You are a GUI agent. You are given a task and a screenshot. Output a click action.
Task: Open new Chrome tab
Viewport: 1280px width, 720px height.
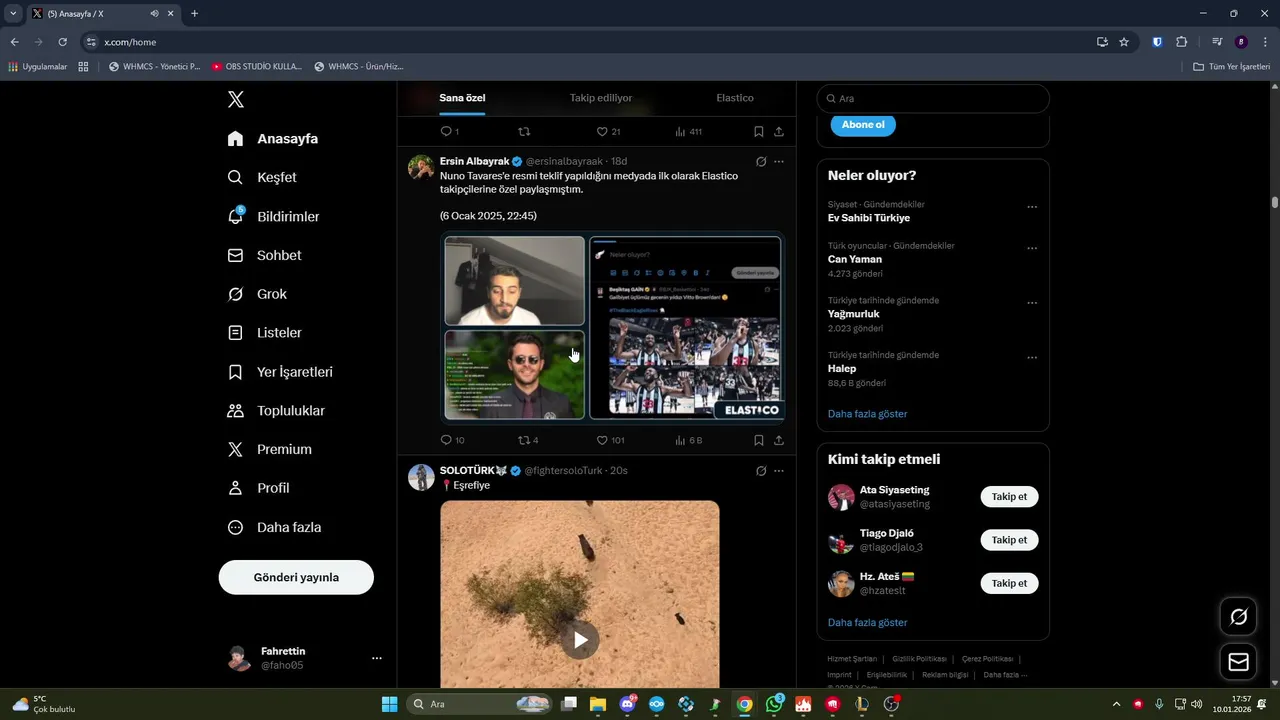coord(194,13)
